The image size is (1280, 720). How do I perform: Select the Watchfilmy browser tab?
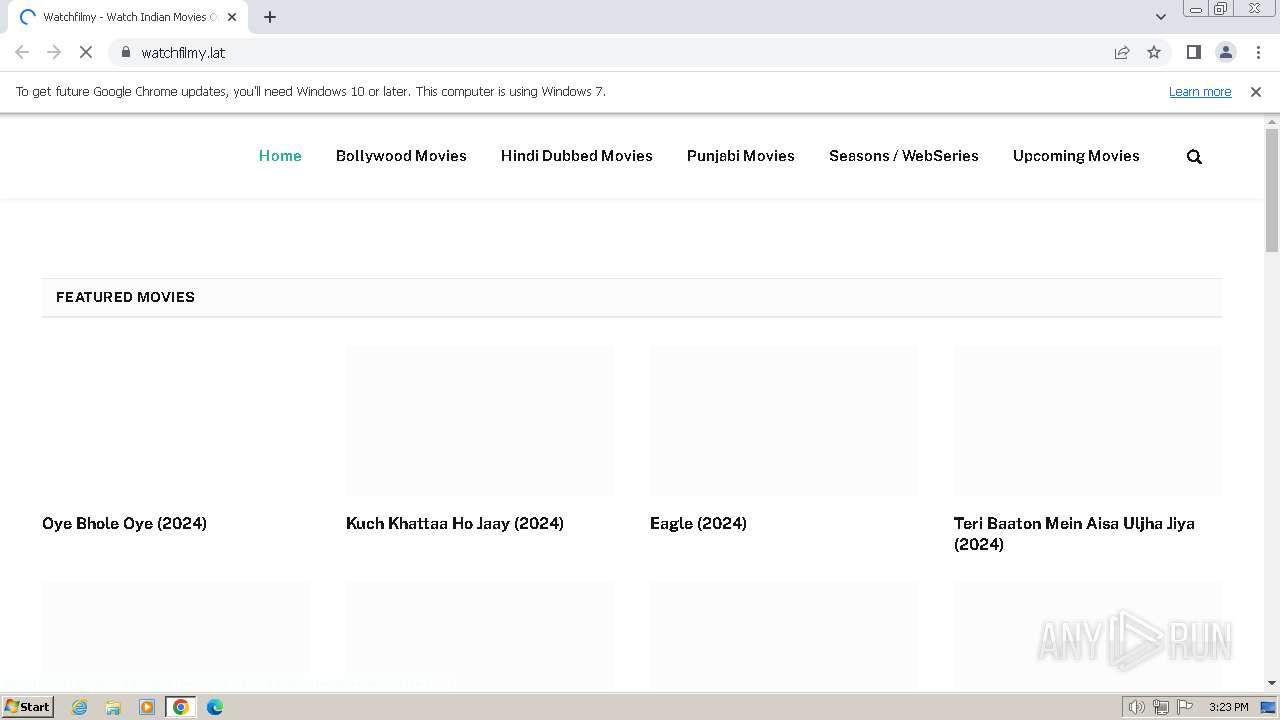(127, 17)
